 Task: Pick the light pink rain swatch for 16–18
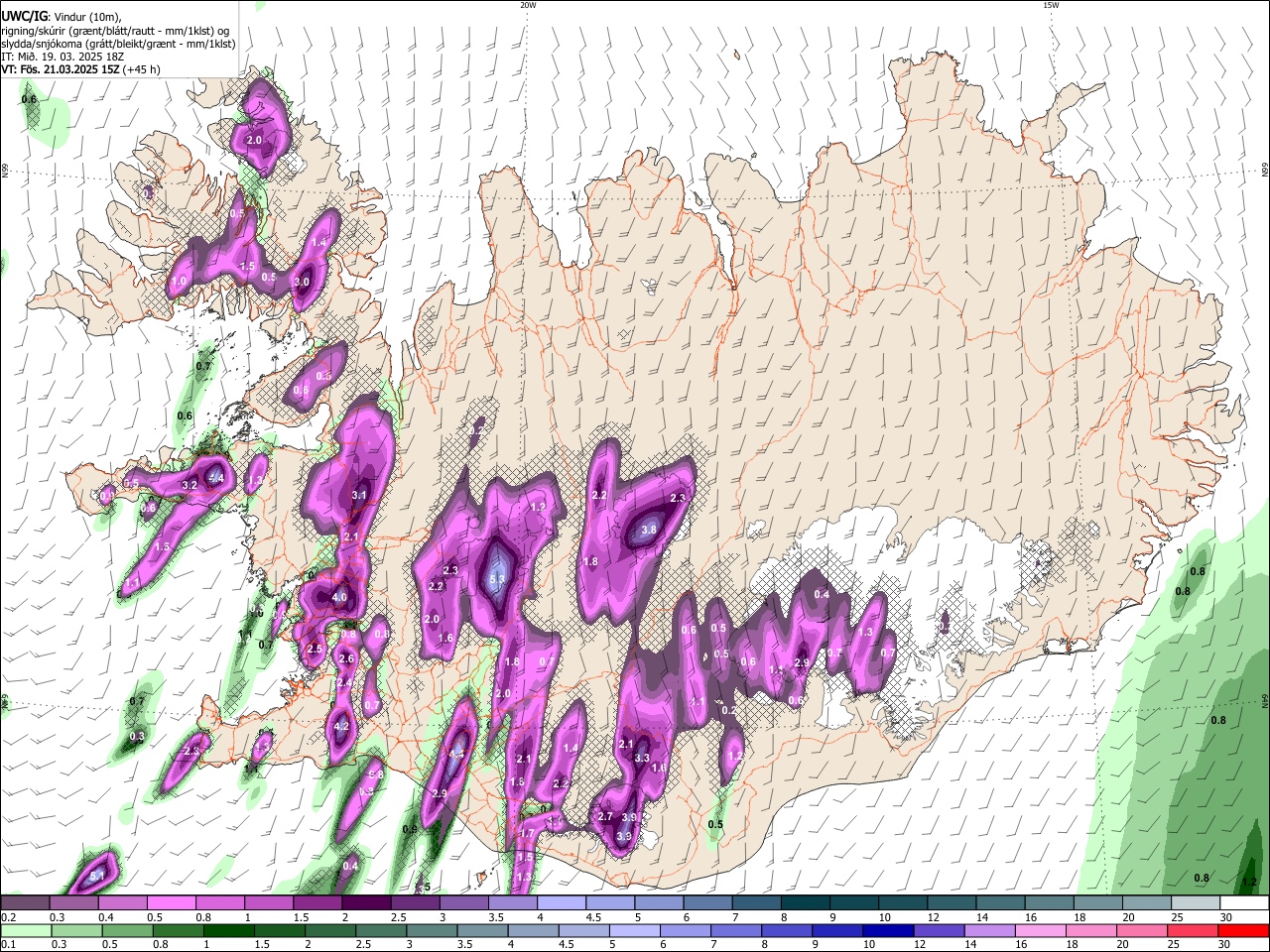click(x=1039, y=930)
